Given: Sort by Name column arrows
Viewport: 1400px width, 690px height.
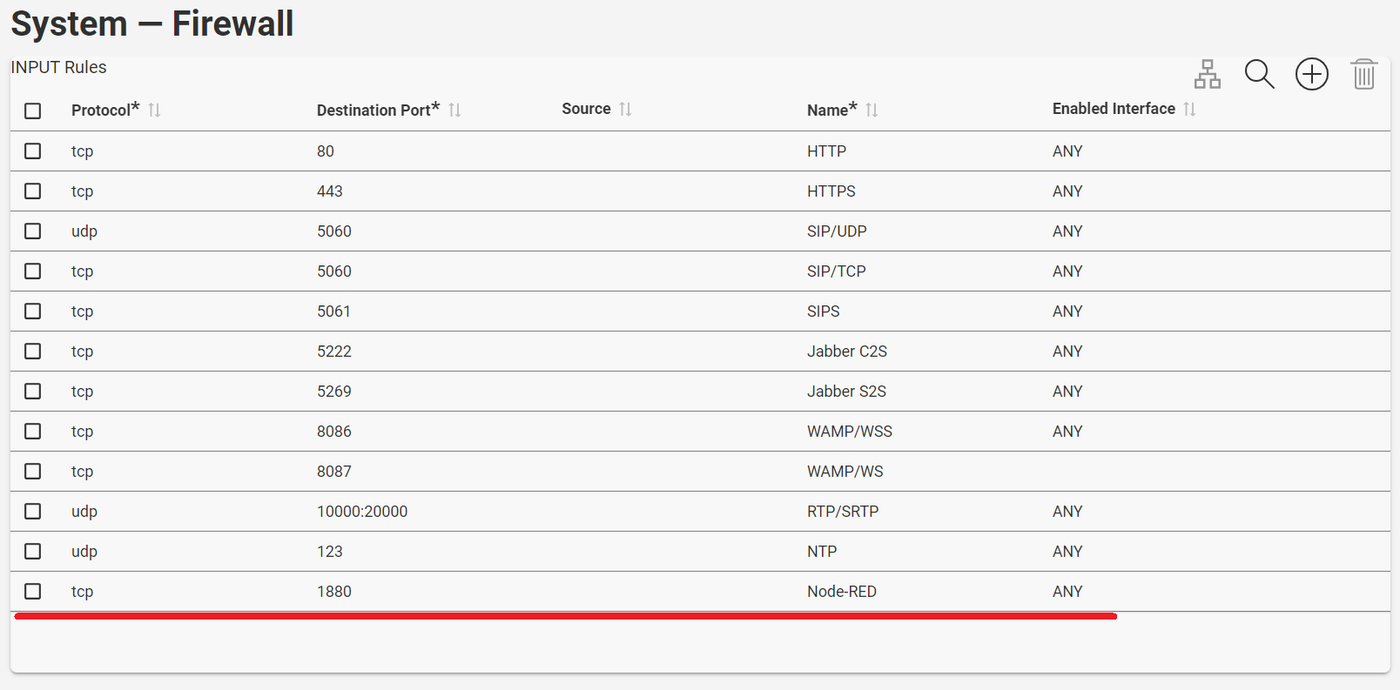Looking at the screenshot, I should tap(871, 110).
